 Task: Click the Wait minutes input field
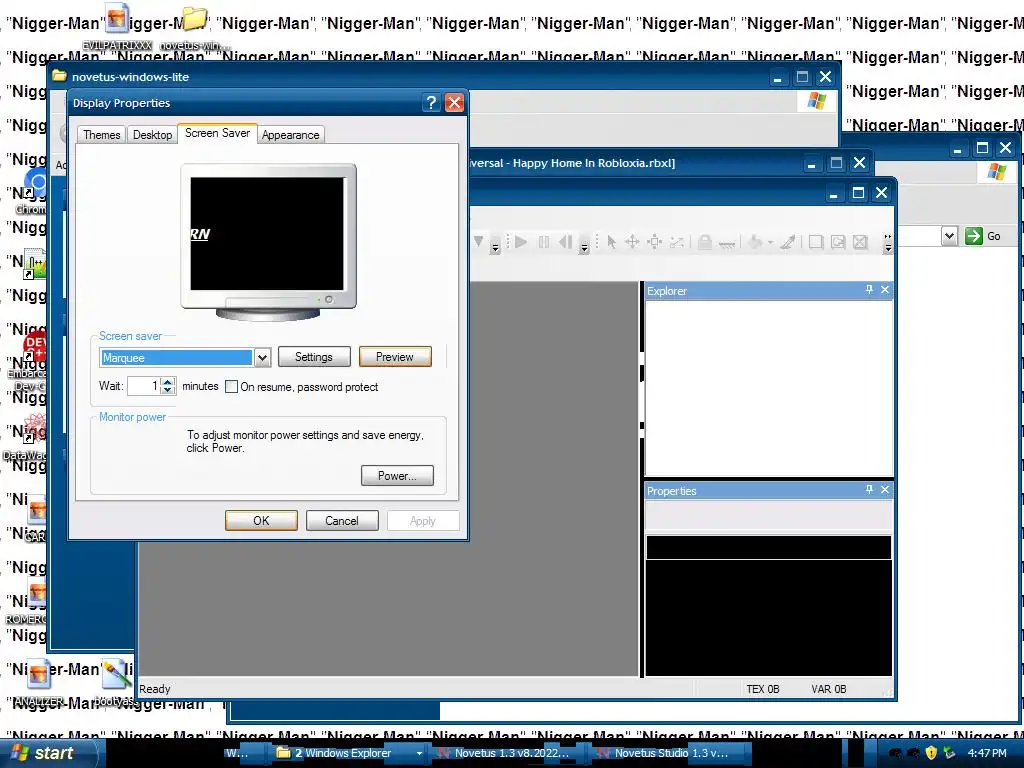click(x=144, y=386)
